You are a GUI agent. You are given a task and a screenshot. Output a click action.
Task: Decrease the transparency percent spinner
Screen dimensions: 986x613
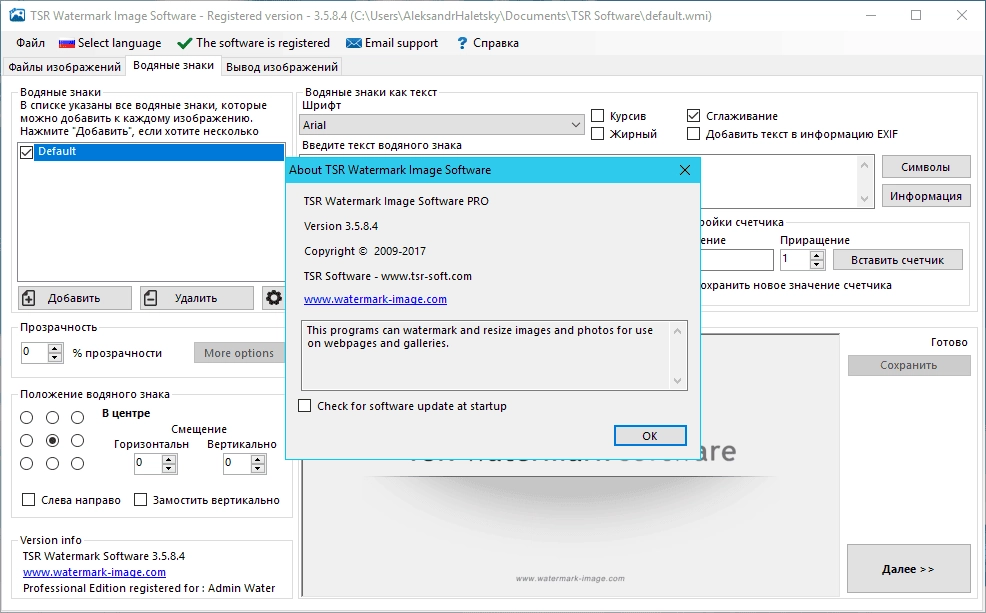(x=55, y=357)
